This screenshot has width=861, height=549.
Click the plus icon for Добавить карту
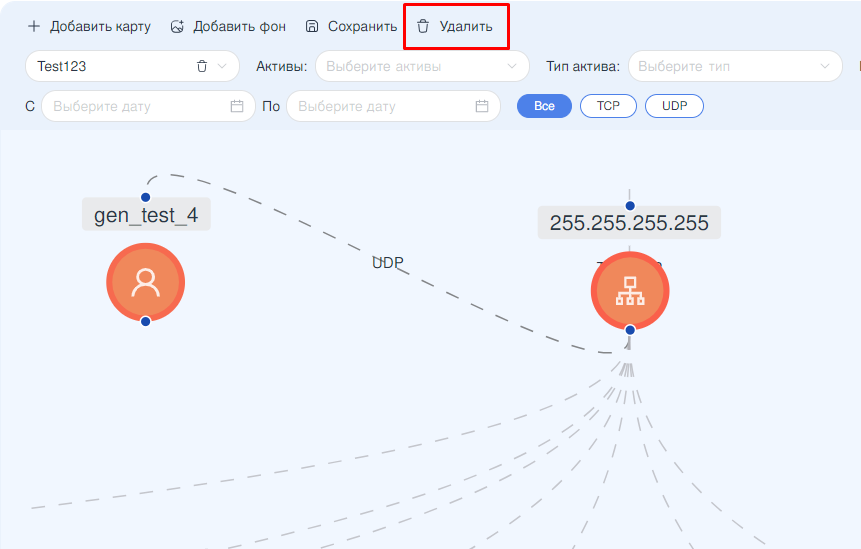[x=34, y=27]
